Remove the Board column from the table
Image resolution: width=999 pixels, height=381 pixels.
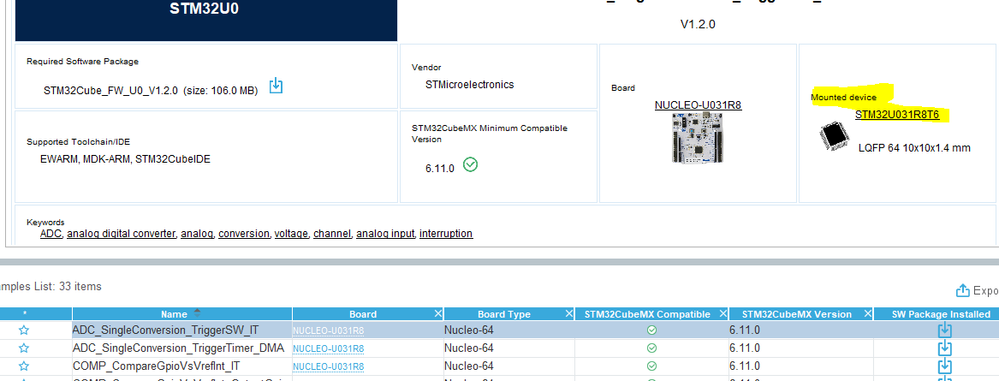pyautogui.click(x=438, y=314)
